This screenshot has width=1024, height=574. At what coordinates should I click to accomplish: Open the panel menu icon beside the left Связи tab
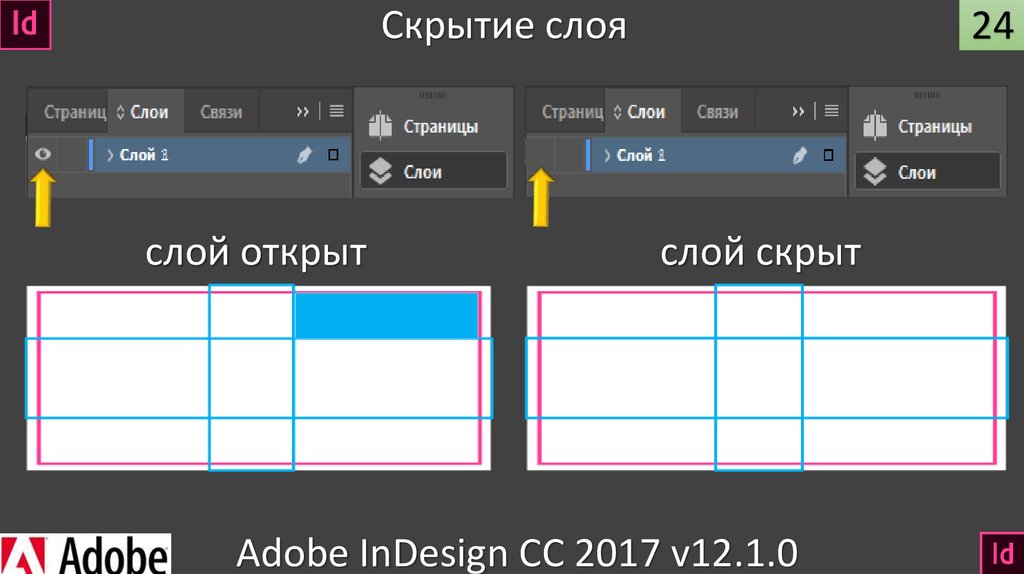tap(336, 111)
